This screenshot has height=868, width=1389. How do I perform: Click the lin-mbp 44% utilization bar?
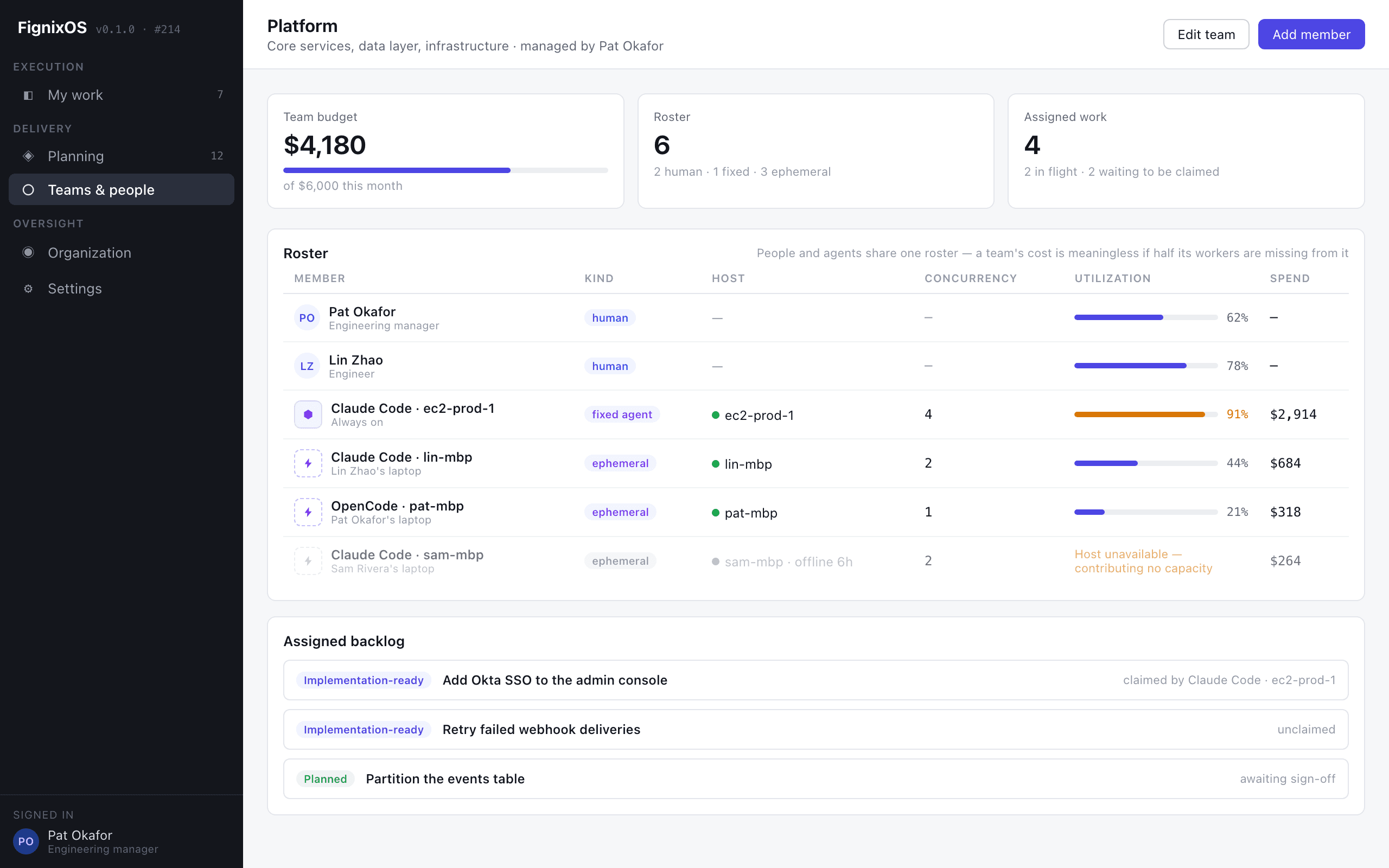(x=1145, y=463)
